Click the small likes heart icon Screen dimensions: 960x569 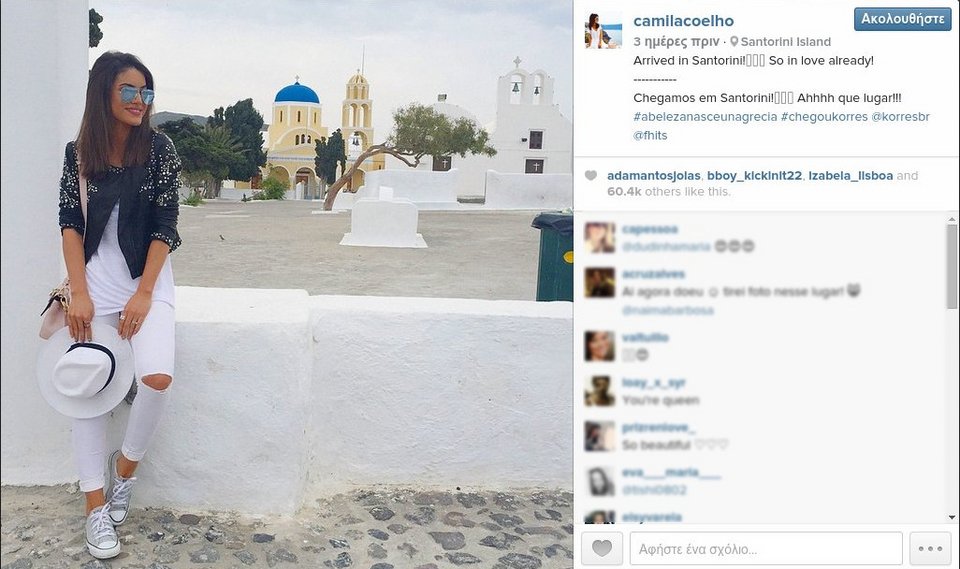pos(590,176)
